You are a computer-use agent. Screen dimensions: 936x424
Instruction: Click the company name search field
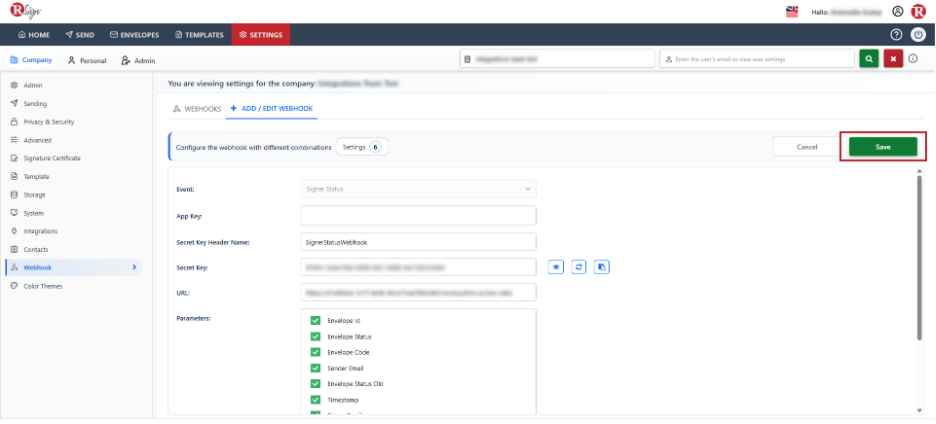point(558,59)
